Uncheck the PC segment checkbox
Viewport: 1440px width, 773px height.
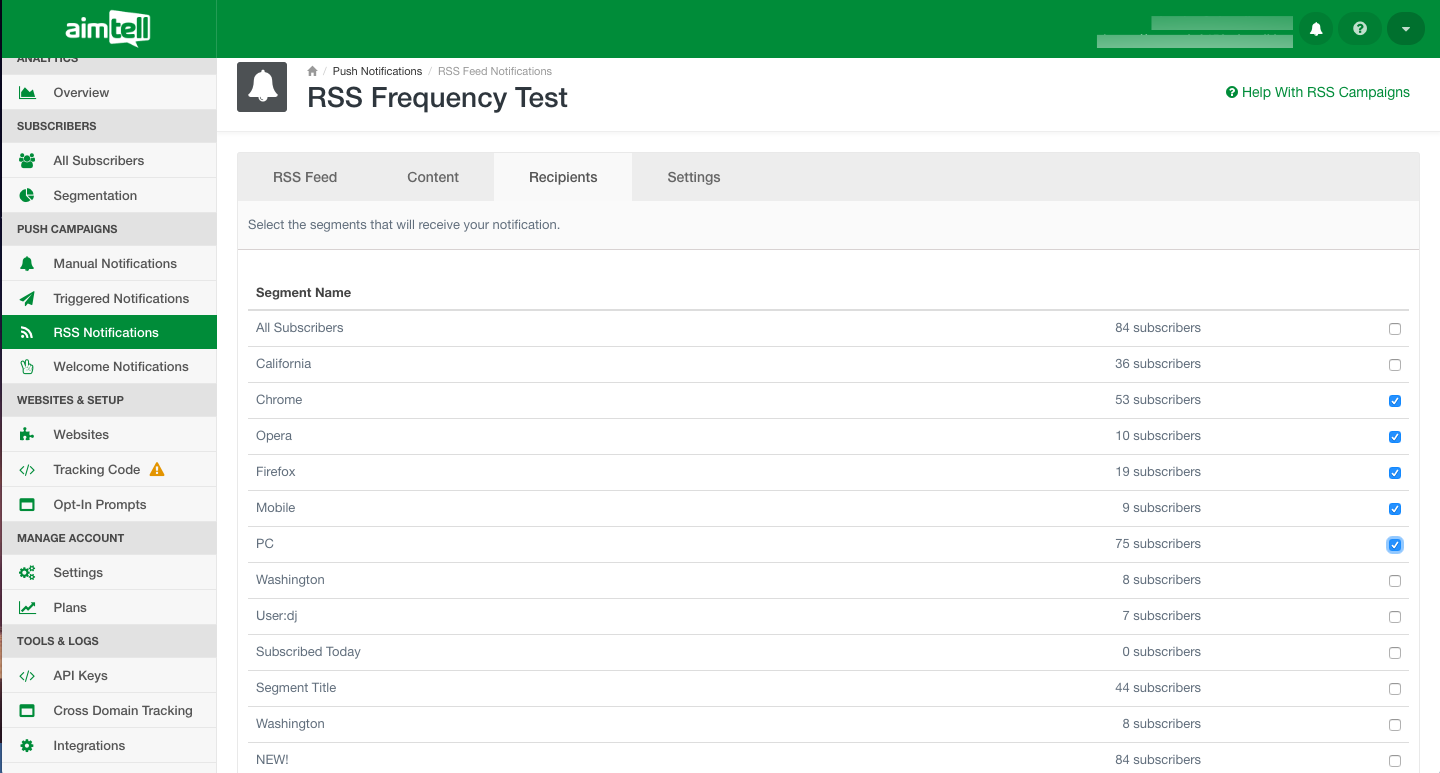tap(1395, 545)
